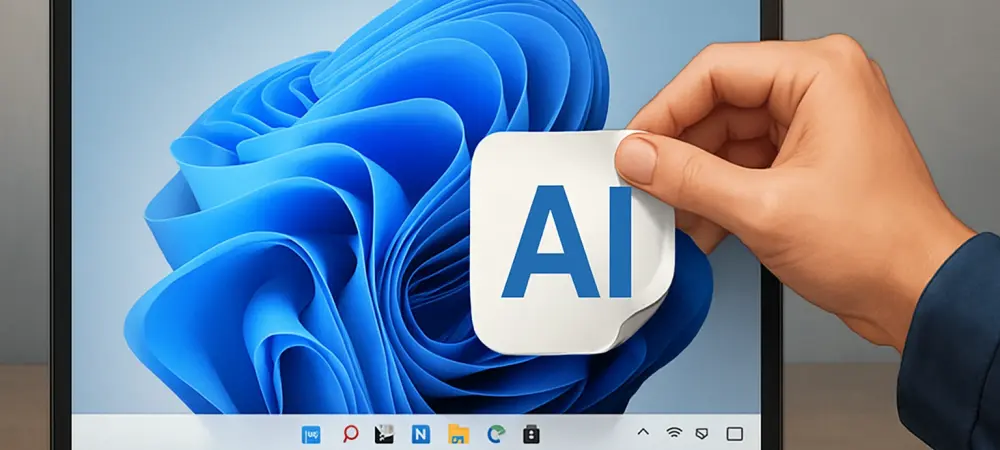
Task: Open the dark store bag icon
Action: point(532,434)
